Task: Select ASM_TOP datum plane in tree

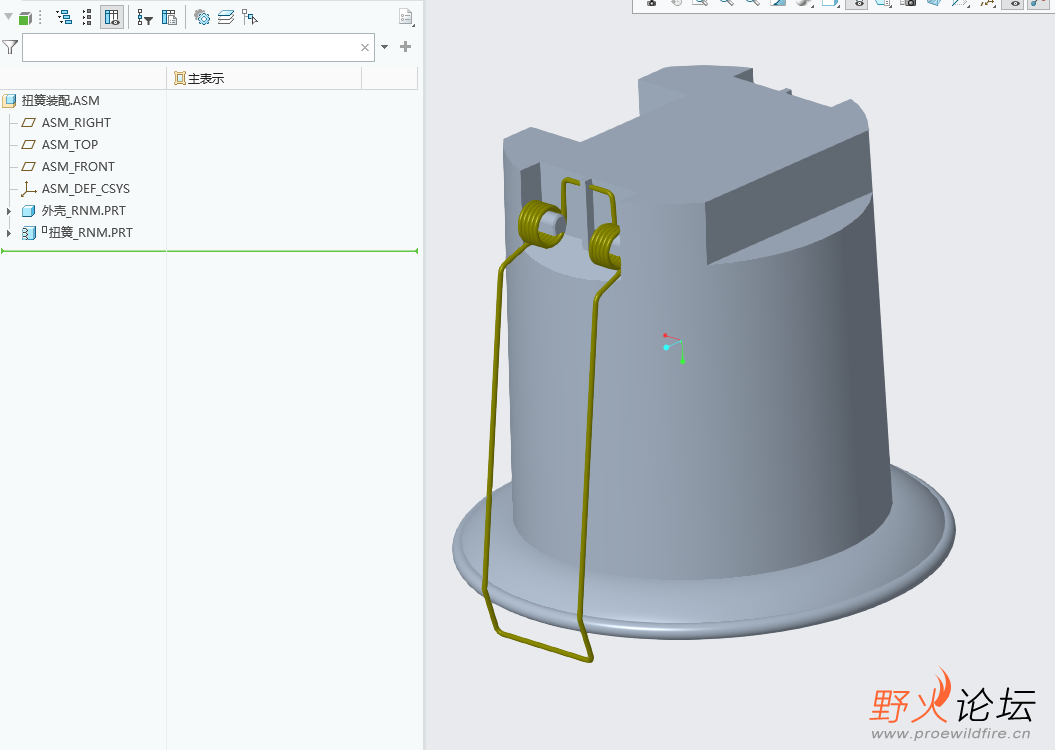Action: click(69, 145)
